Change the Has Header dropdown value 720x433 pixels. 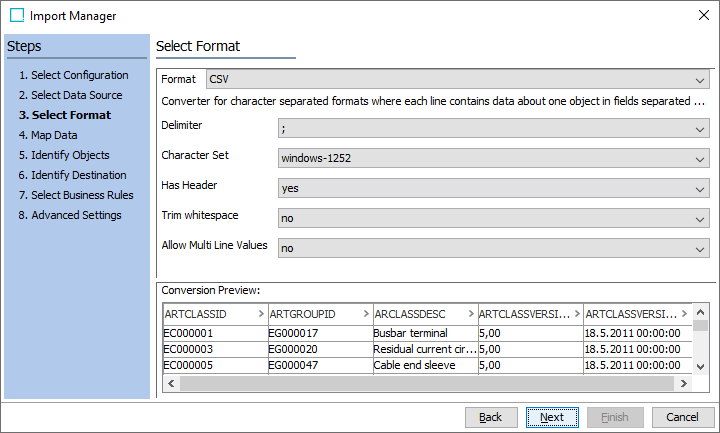point(493,188)
